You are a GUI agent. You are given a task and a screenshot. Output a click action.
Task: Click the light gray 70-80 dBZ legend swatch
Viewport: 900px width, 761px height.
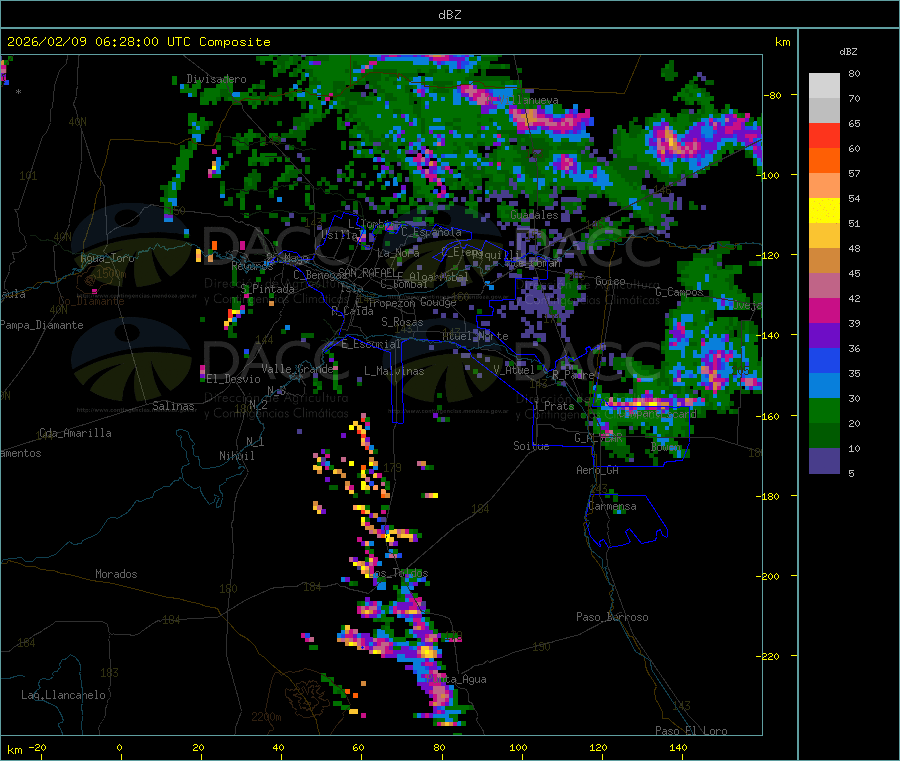coord(824,86)
